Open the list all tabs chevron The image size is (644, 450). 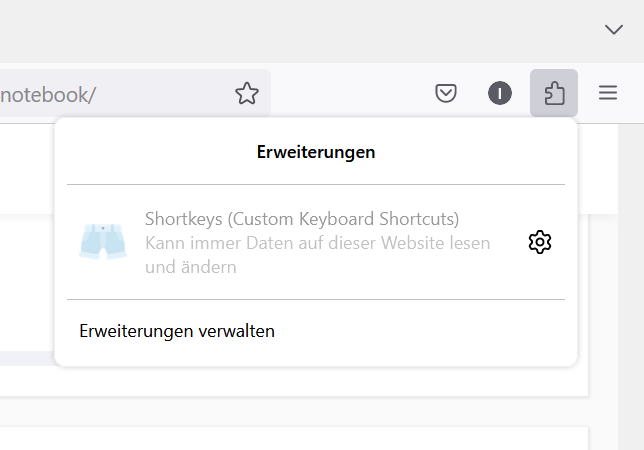pos(614,30)
